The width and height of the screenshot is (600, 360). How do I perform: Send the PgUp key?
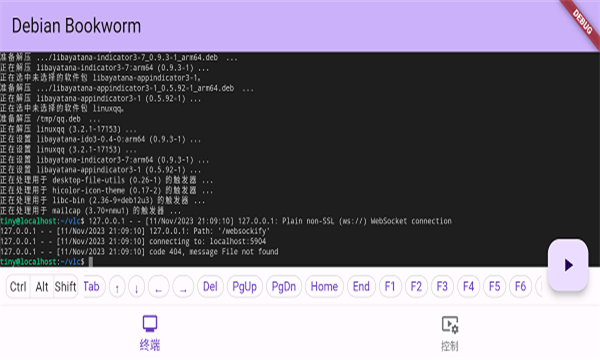point(245,287)
